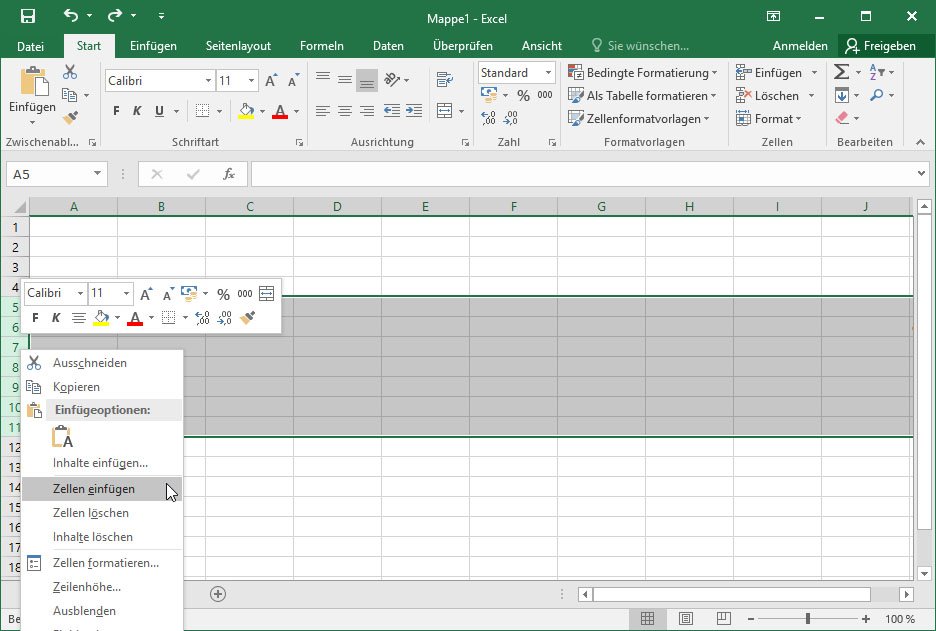This screenshot has width=936, height=631.
Task: Switch to the Formeln ribbon tab
Action: 321,45
